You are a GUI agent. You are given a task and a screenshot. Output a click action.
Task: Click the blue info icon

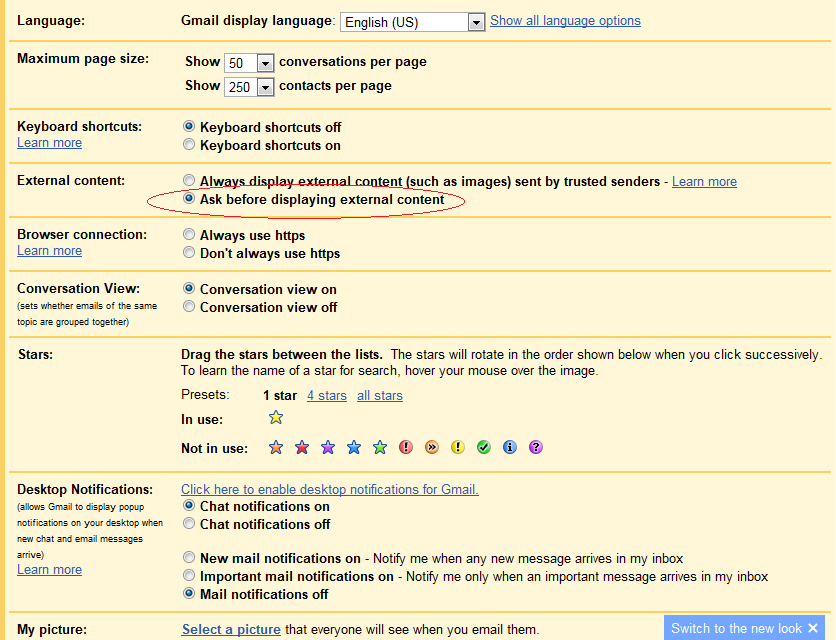(x=510, y=448)
